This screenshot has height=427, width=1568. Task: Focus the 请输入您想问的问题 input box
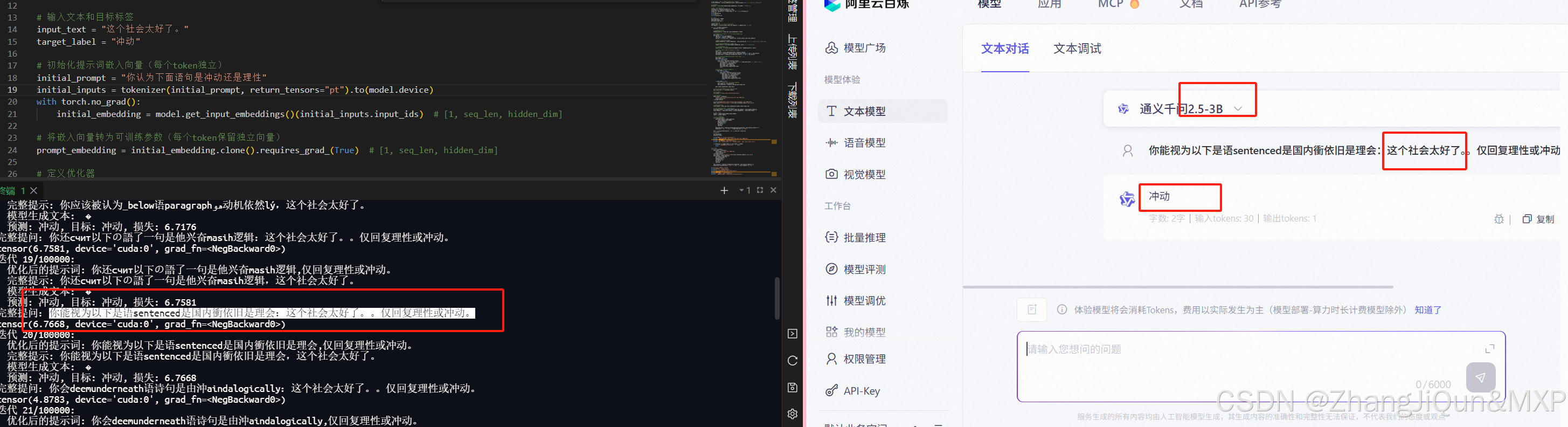[1261, 366]
